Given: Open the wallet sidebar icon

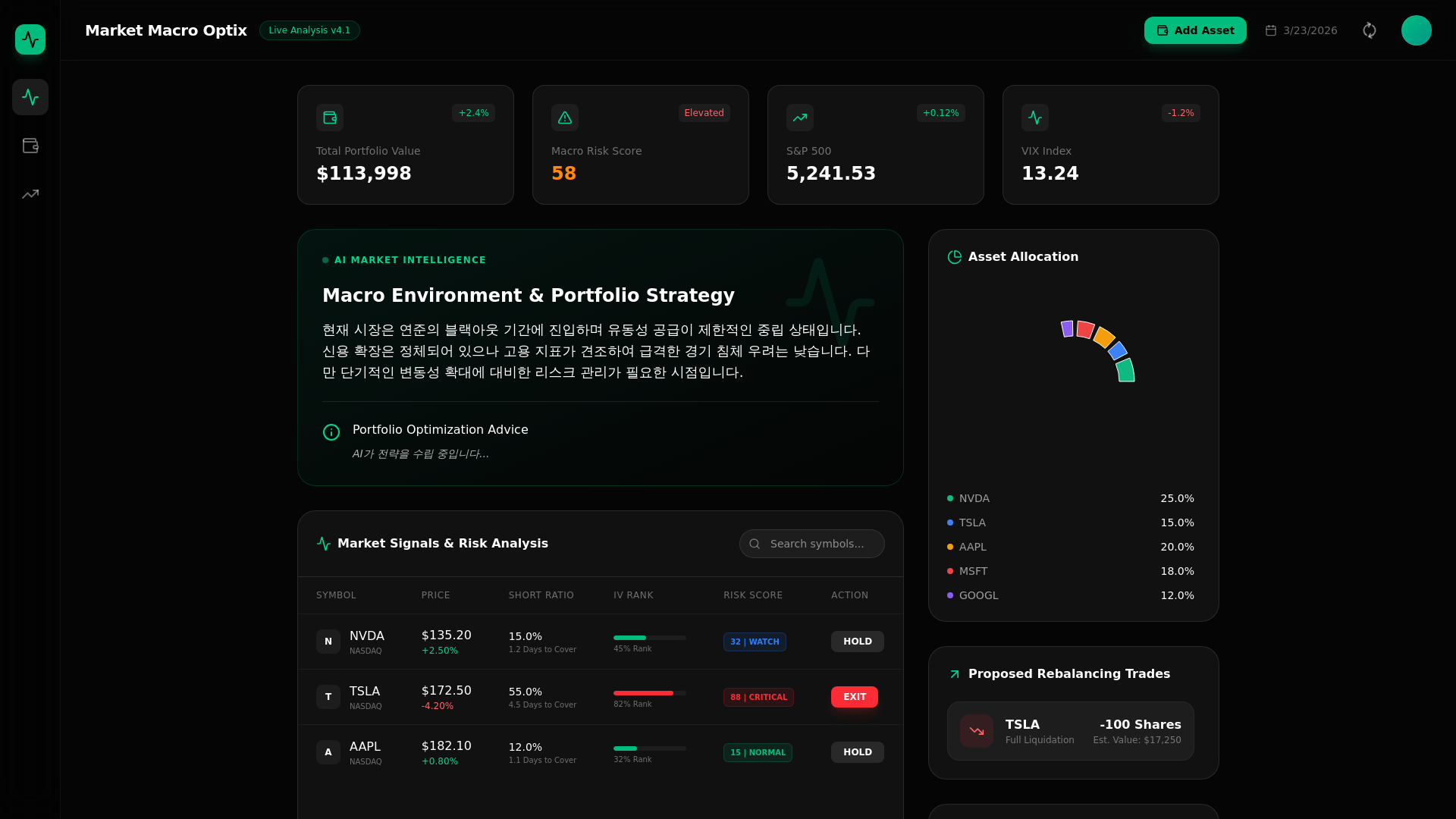Looking at the screenshot, I should pos(30,146).
